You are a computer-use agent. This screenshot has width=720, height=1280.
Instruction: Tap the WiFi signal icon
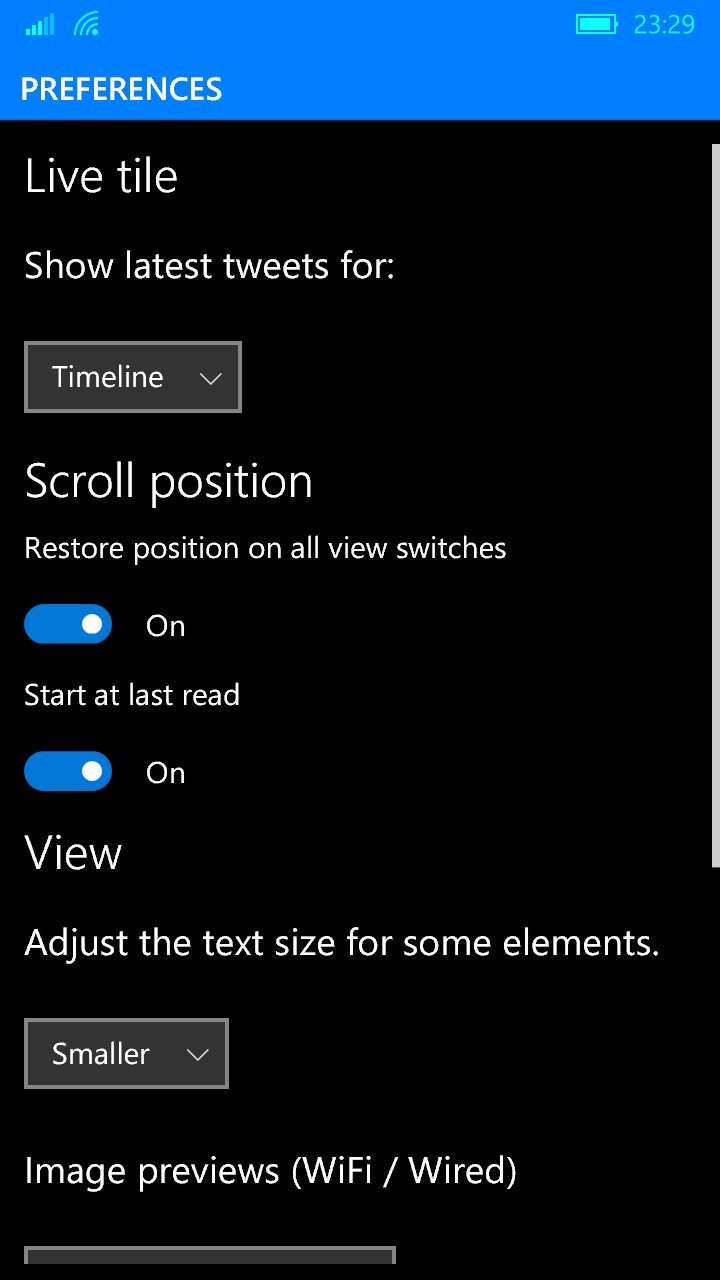[x=87, y=25]
